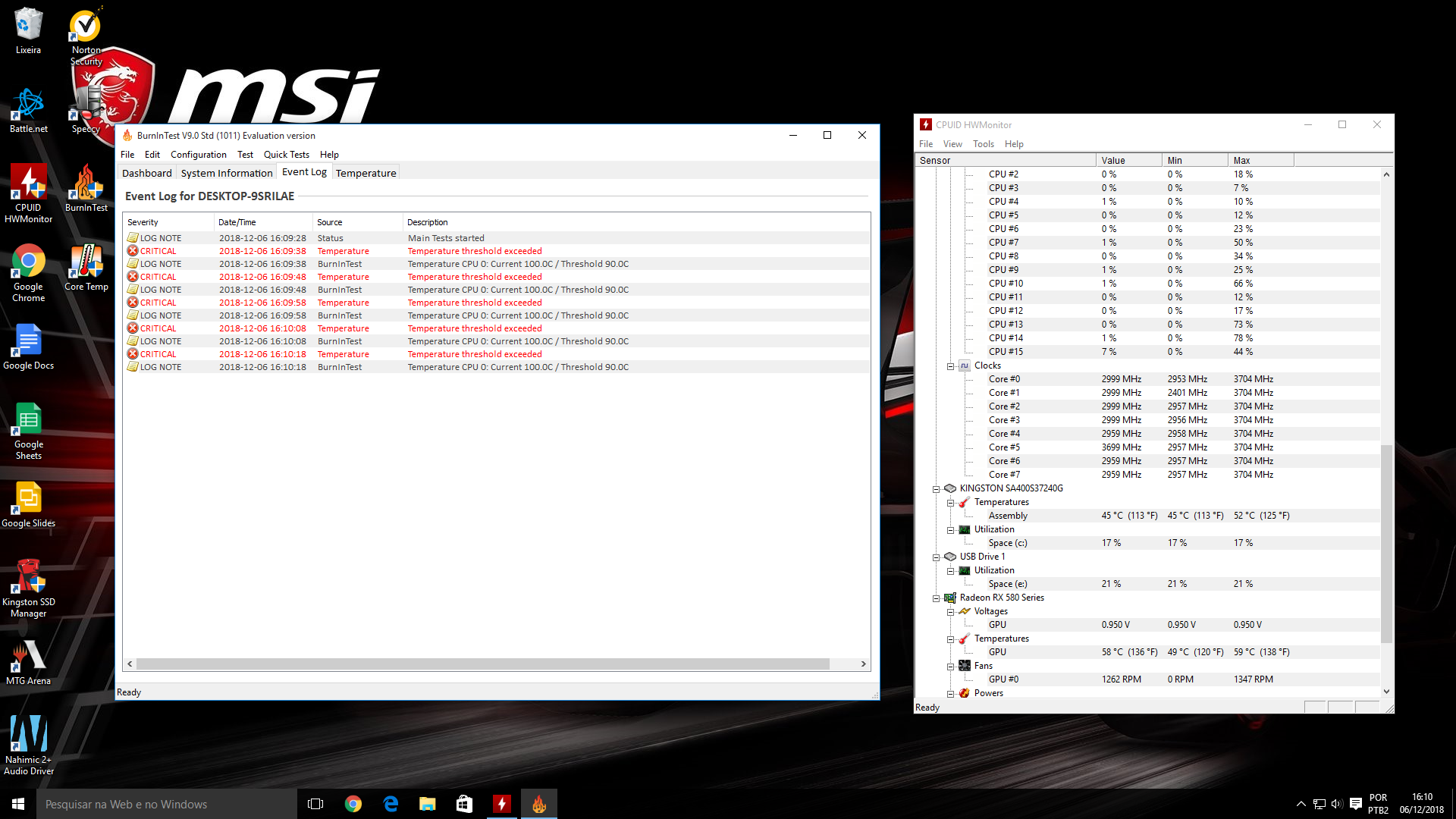Image resolution: width=1456 pixels, height=819 pixels.
Task: Show hidden system tray icons
Action: tap(1301, 804)
